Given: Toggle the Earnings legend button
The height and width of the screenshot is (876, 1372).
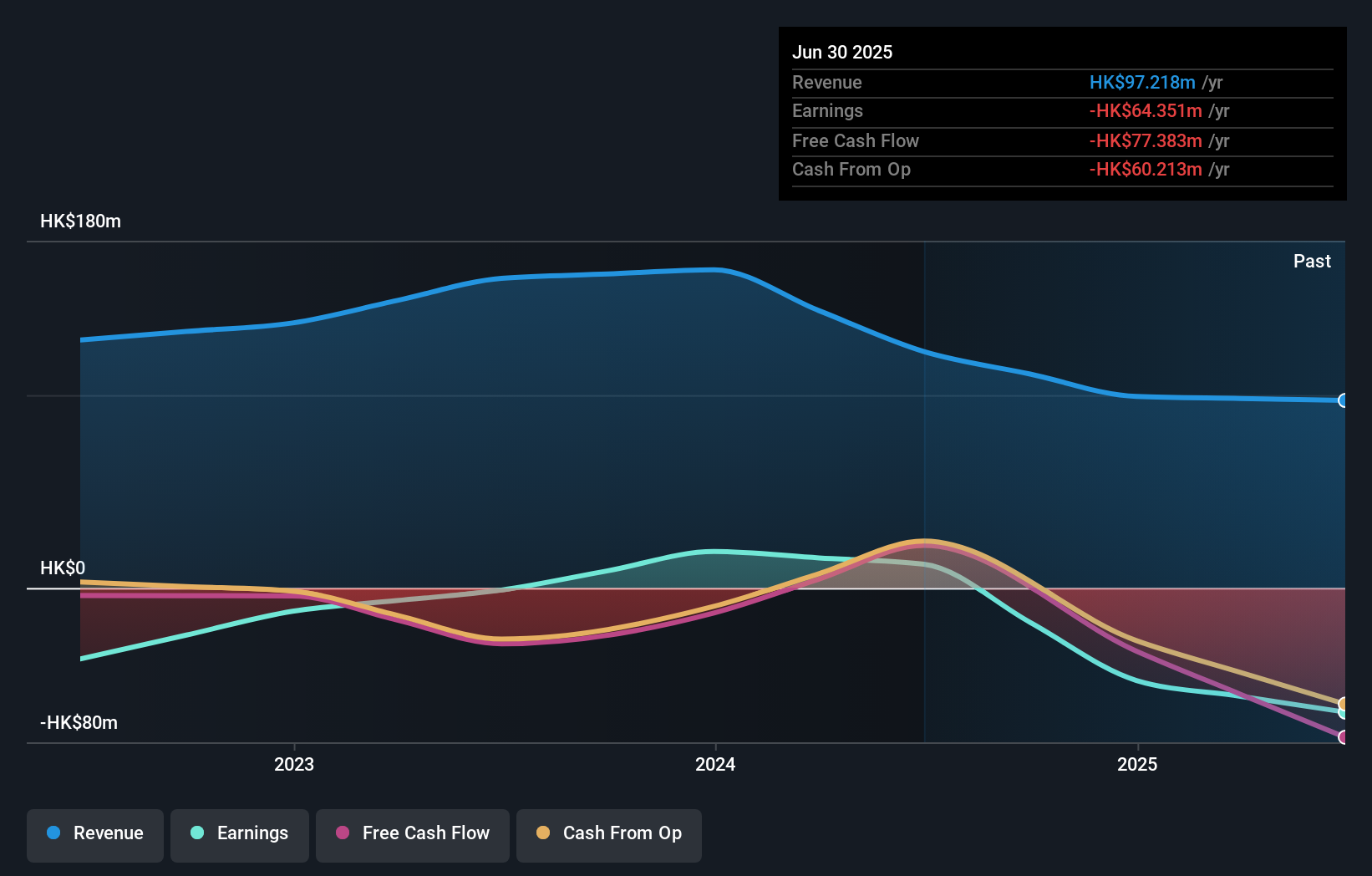Looking at the screenshot, I should pos(240,835).
